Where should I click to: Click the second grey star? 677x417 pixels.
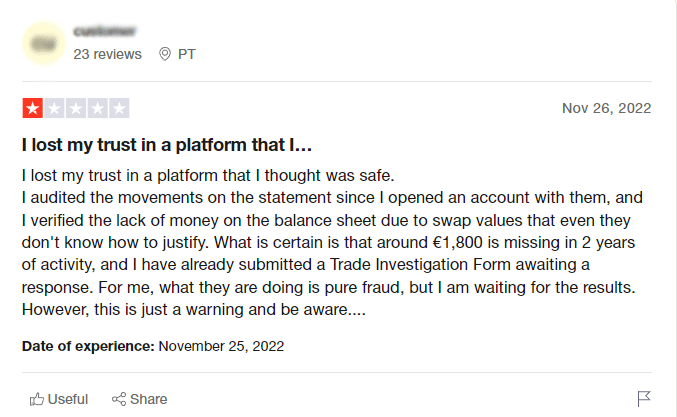coord(54,108)
